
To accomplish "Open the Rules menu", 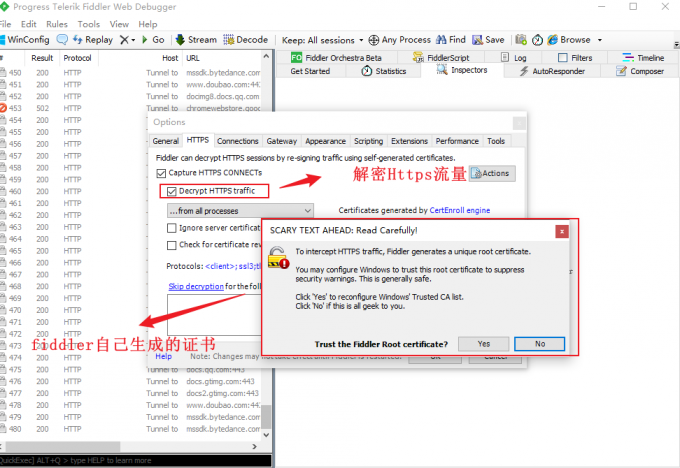I will [x=57, y=24].
